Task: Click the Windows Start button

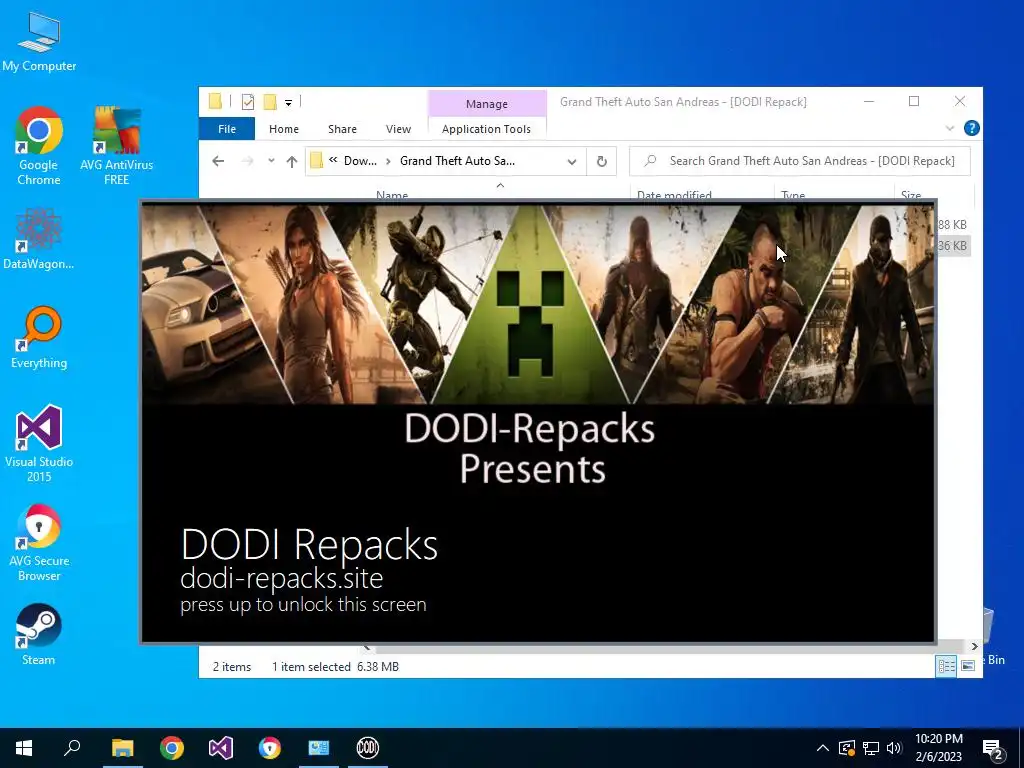Action: pyautogui.click(x=24, y=748)
